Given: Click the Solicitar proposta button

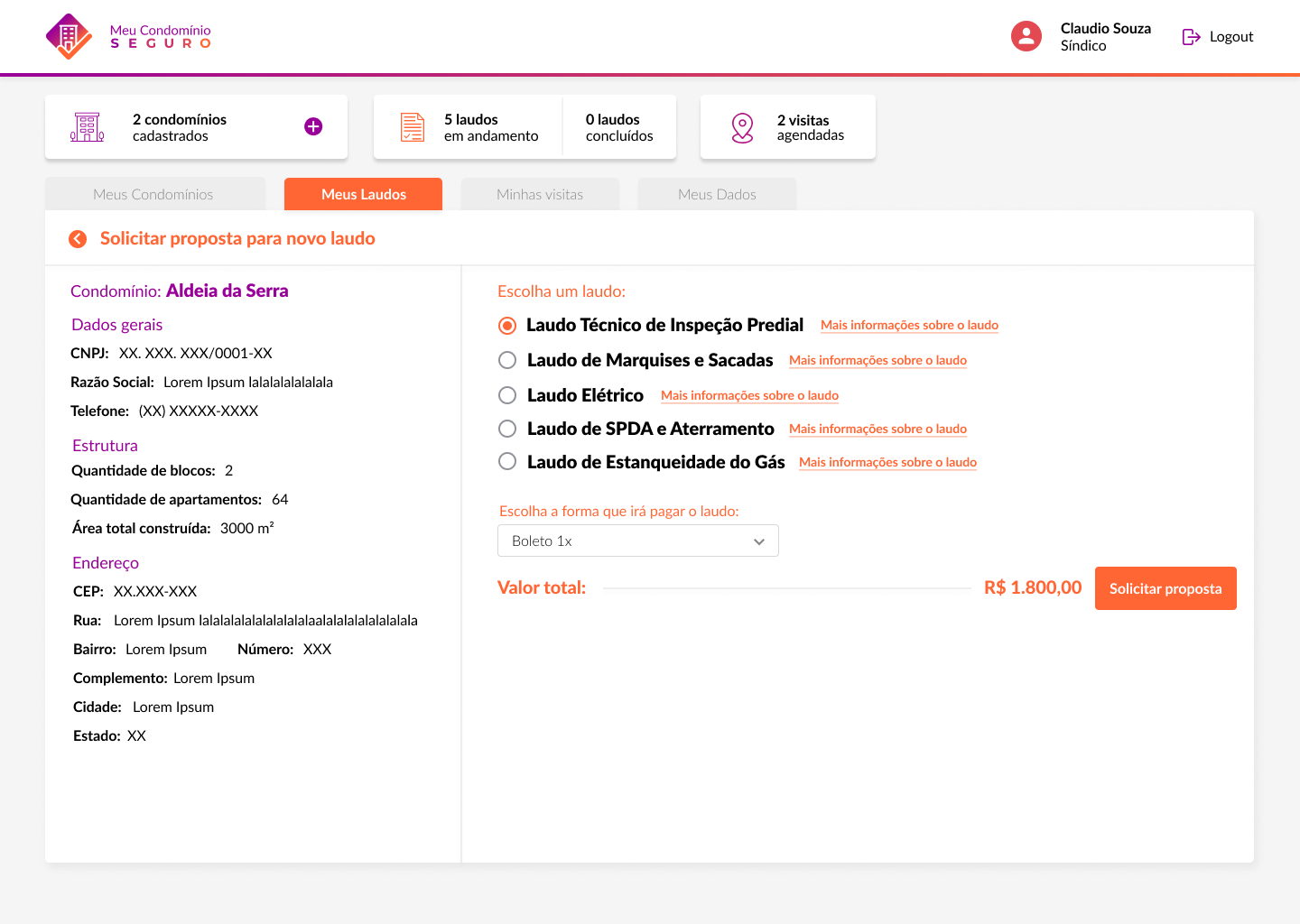Looking at the screenshot, I should tap(1165, 588).
